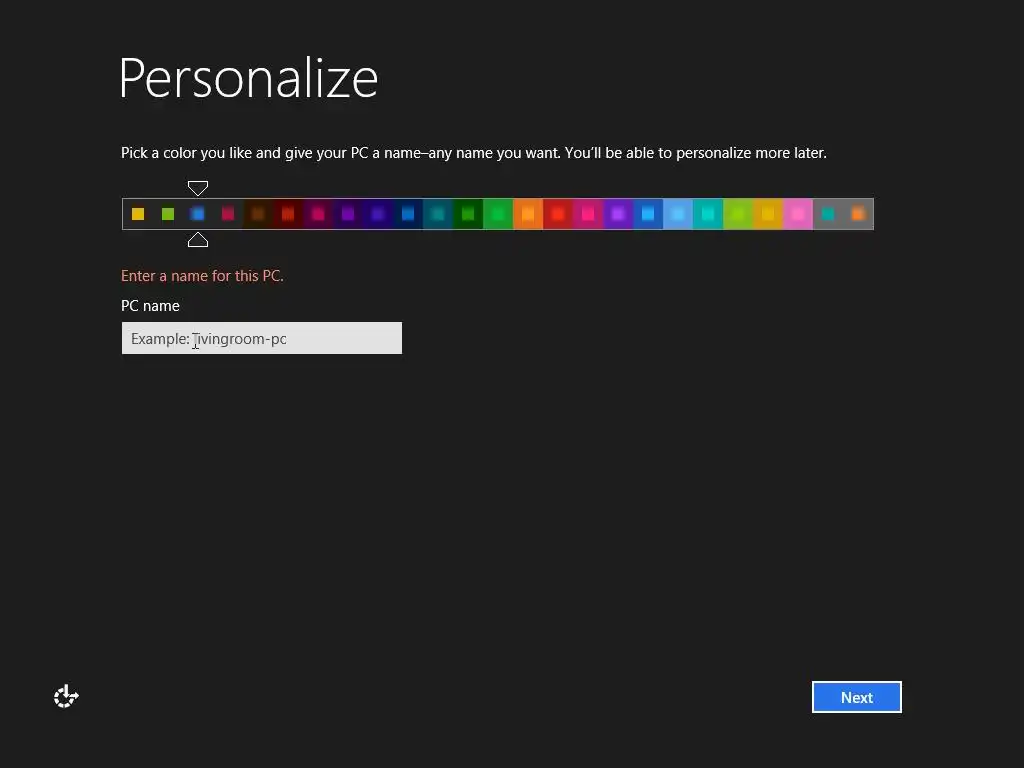Select the dark teal color swatch
Image resolution: width=1024 pixels, height=768 pixels.
pyautogui.click(x=438, y=214)
